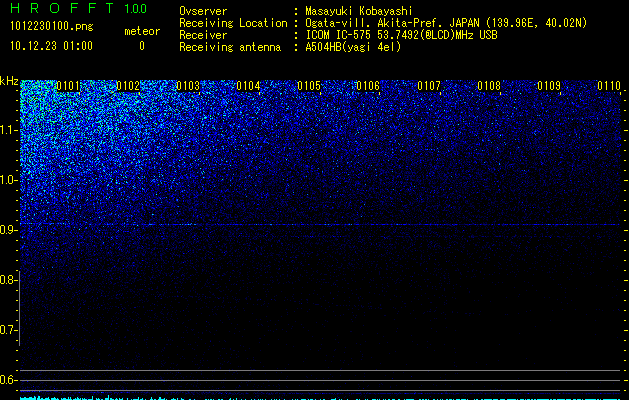Click the version number 1.0.0
Screen dimensions: 629x400
(x=136, y=9)
